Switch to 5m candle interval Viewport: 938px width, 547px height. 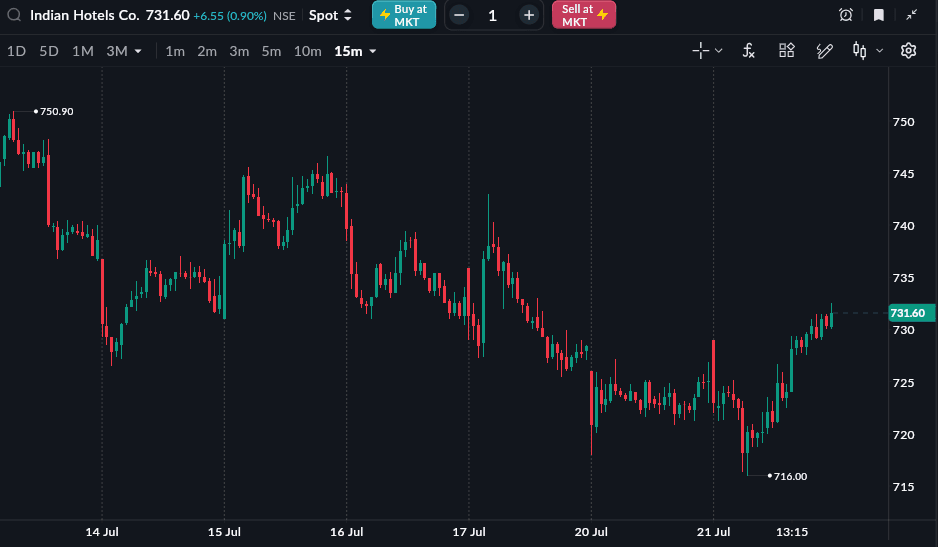click(x=271, y=51)
